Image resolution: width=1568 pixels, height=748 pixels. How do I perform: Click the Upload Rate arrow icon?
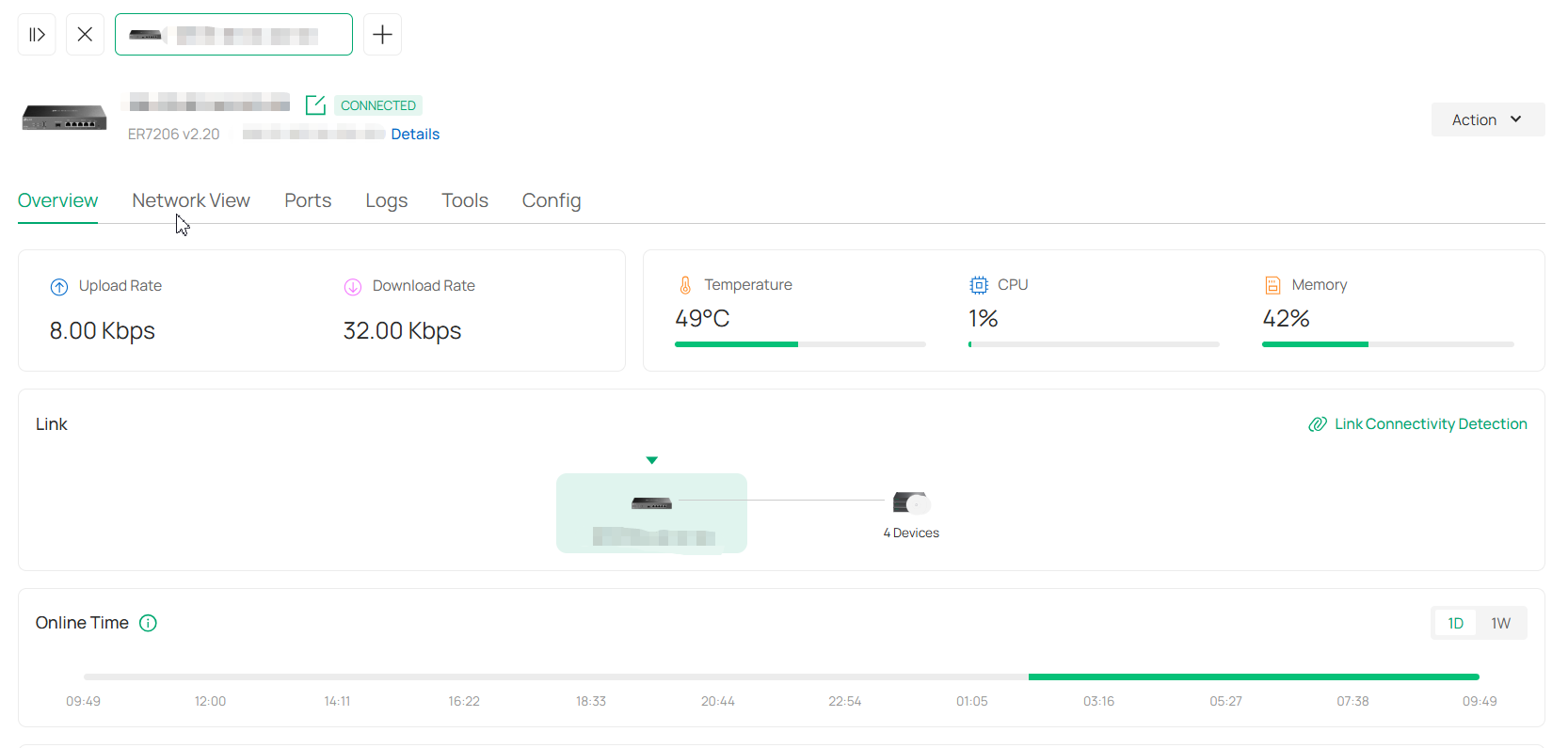point(59,287)
